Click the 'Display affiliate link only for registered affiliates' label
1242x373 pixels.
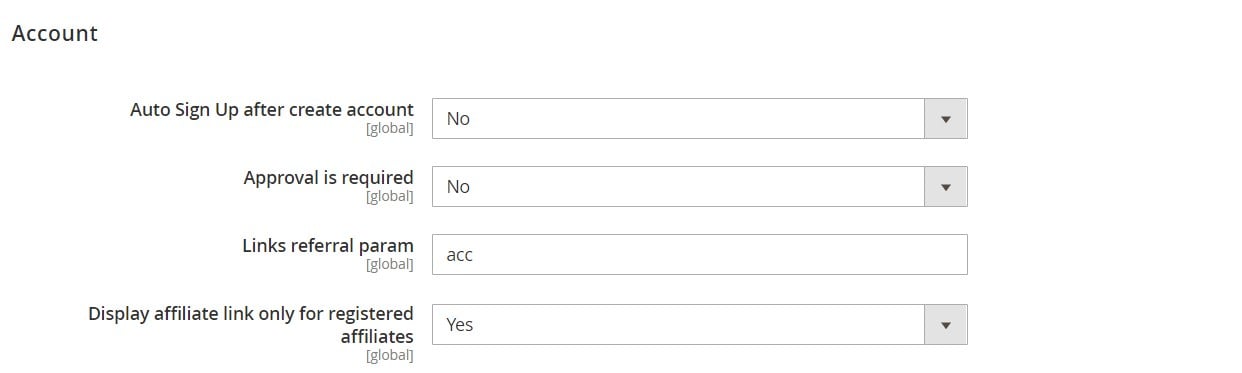[251, 325]
